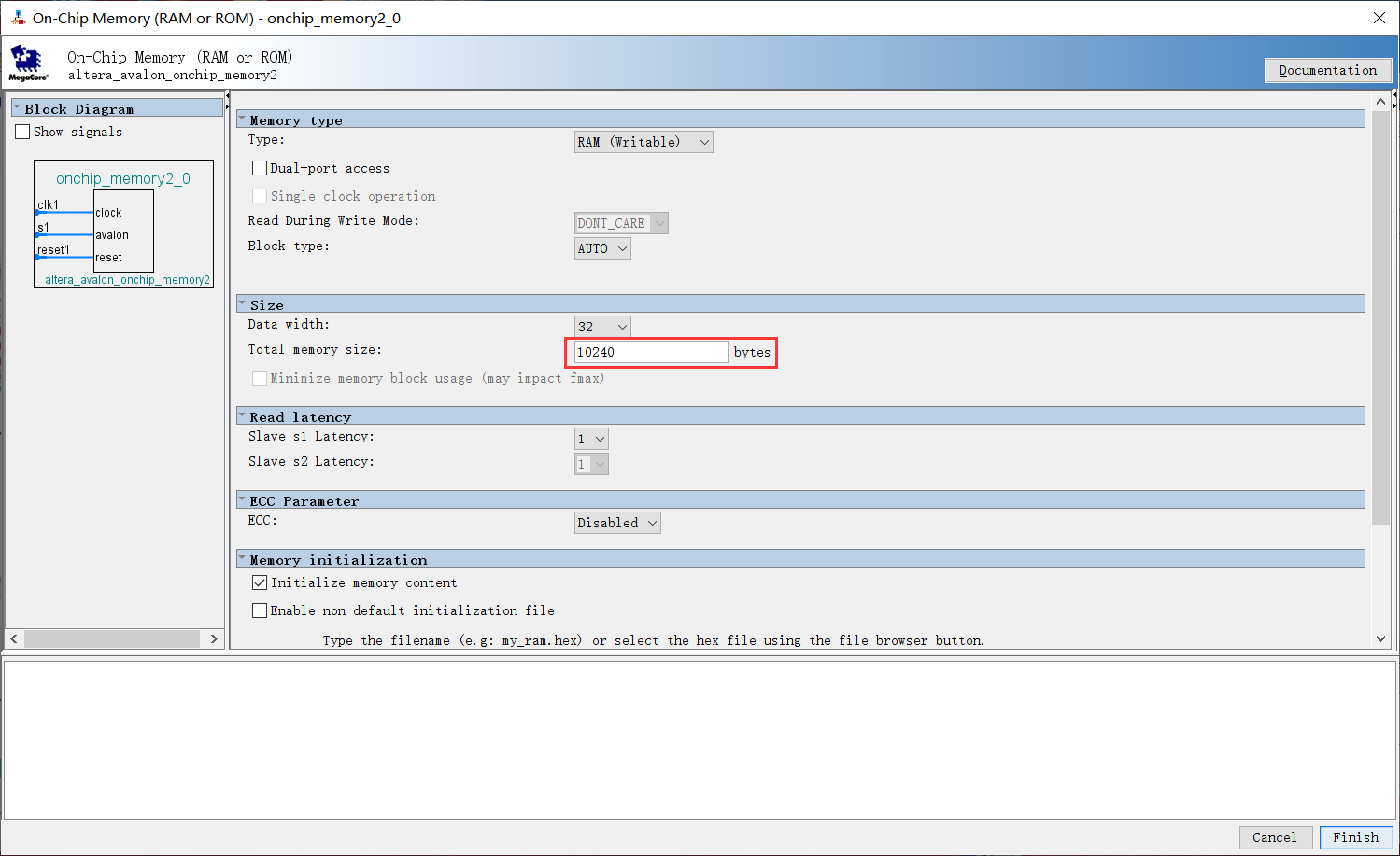Click the scroll-down arrow of parameters panel
Viewport: 1400px width, 856px height.
pos(1380,639)
